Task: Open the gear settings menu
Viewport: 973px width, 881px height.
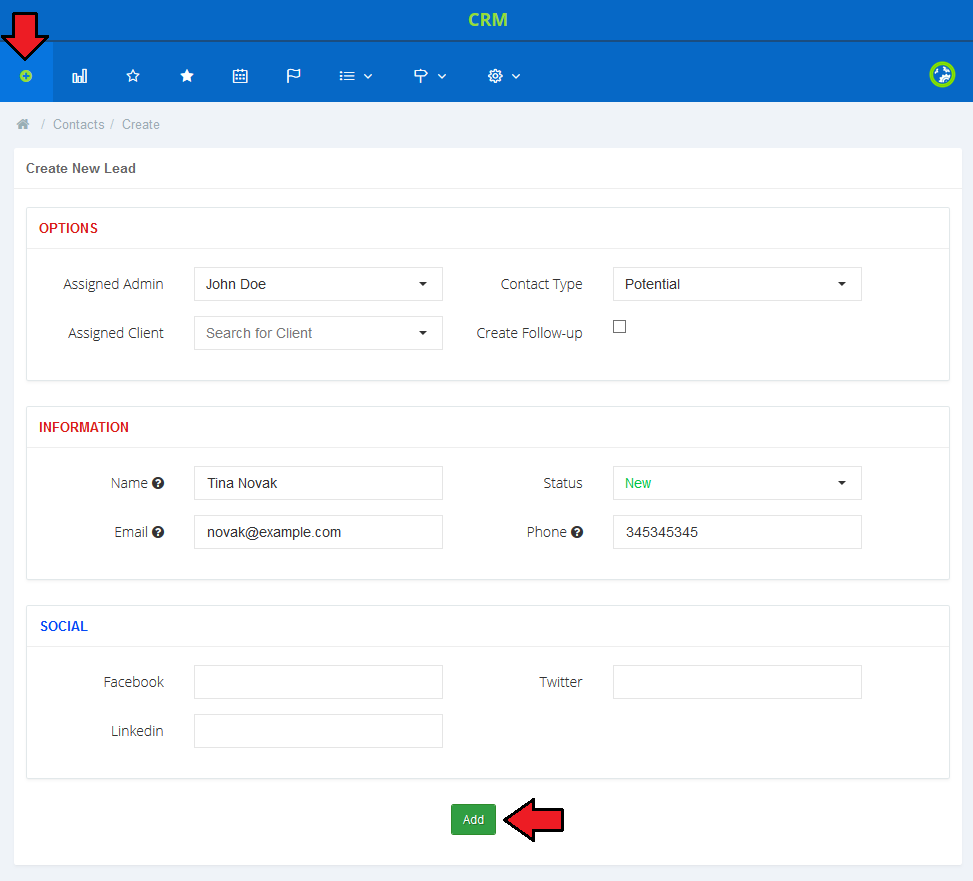Action: pos(495,76)
